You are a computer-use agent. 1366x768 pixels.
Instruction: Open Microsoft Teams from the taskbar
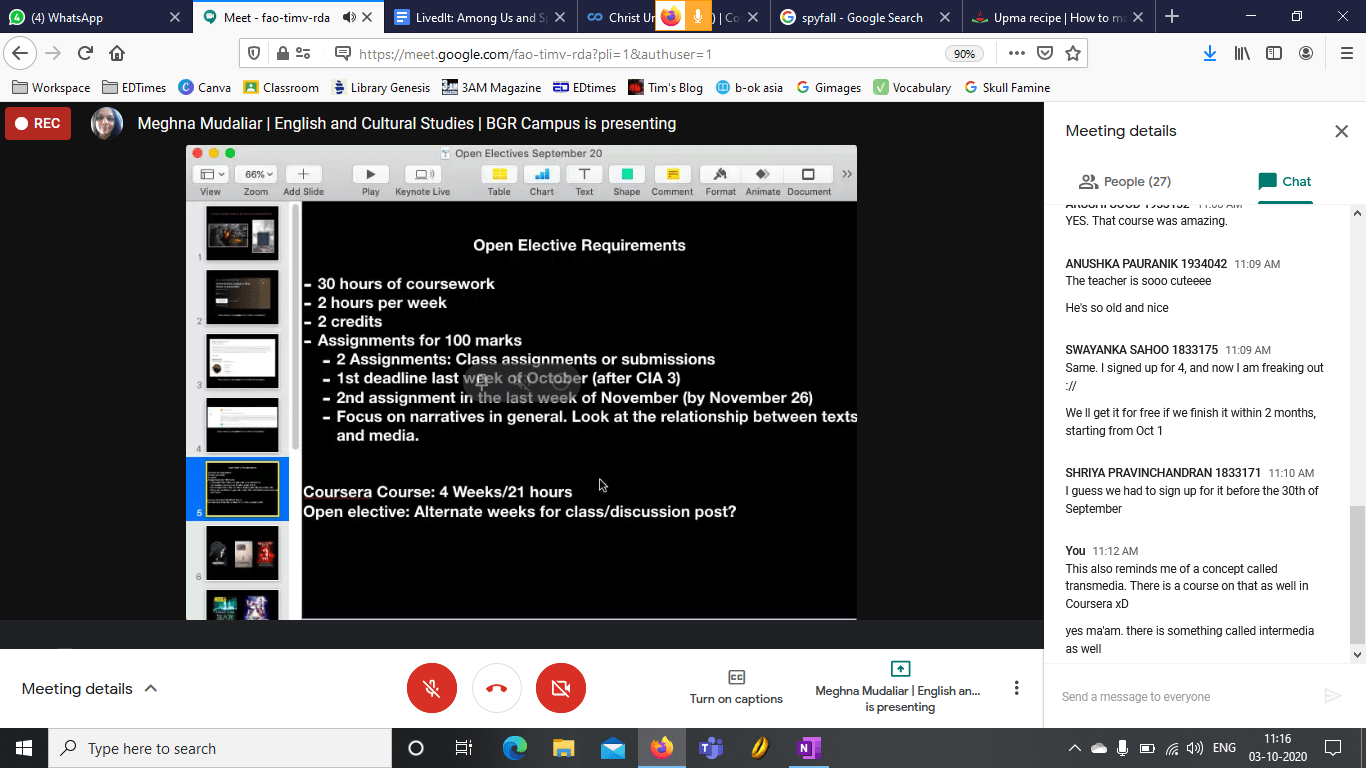click(710, 748)
